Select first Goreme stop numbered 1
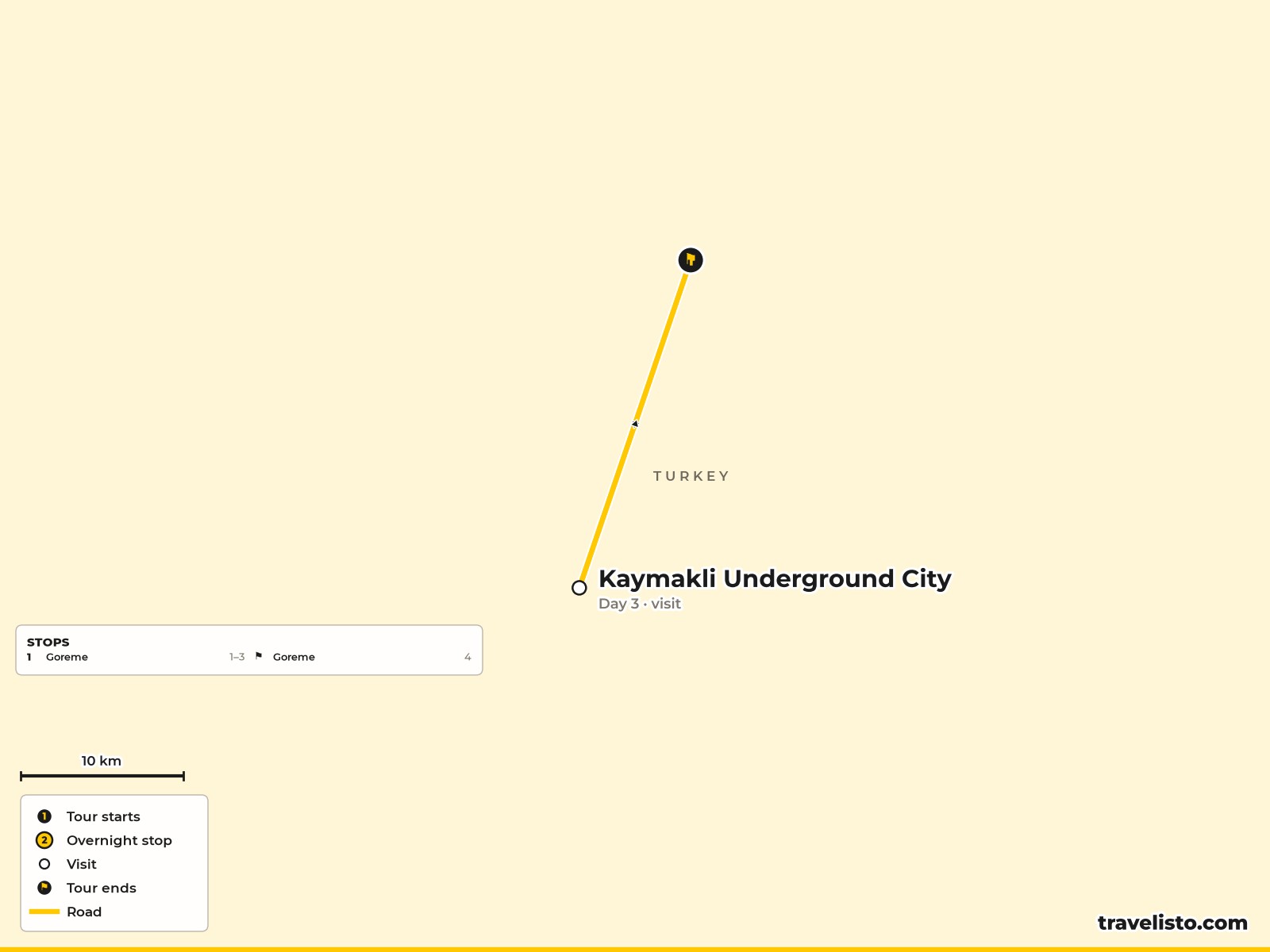This screenshot has width=1270, height=952. pyautogui.click(x=67, y=657)
